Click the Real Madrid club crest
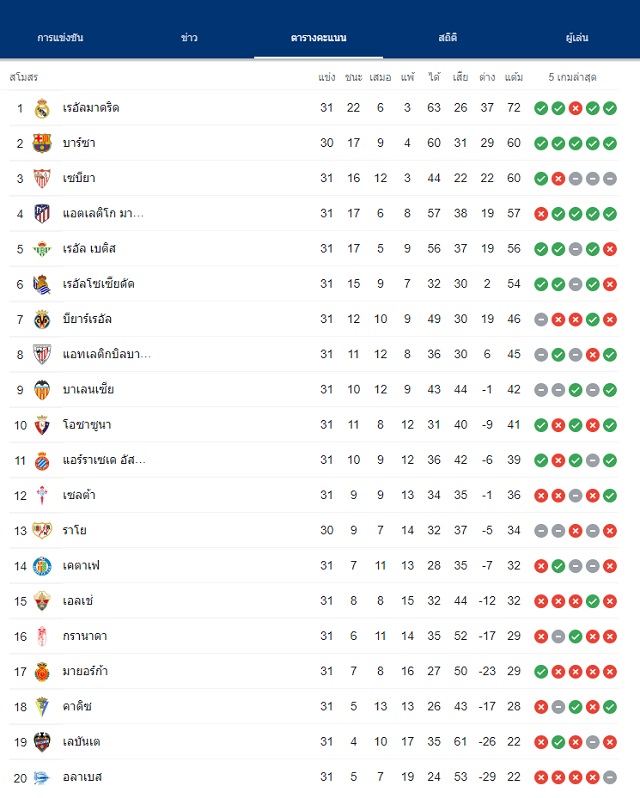640x798 pixels. [42, 108]
